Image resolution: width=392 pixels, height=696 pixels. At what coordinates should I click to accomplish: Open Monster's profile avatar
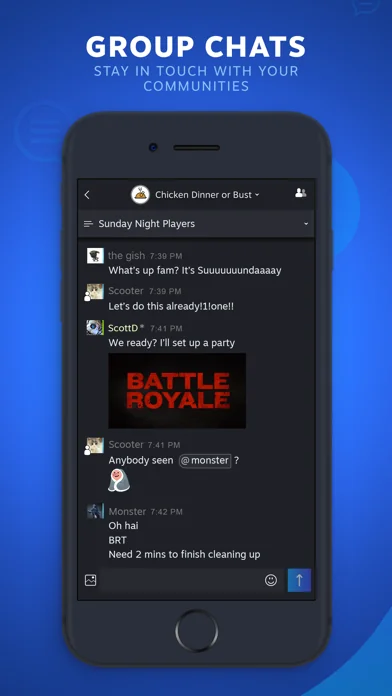95,511
